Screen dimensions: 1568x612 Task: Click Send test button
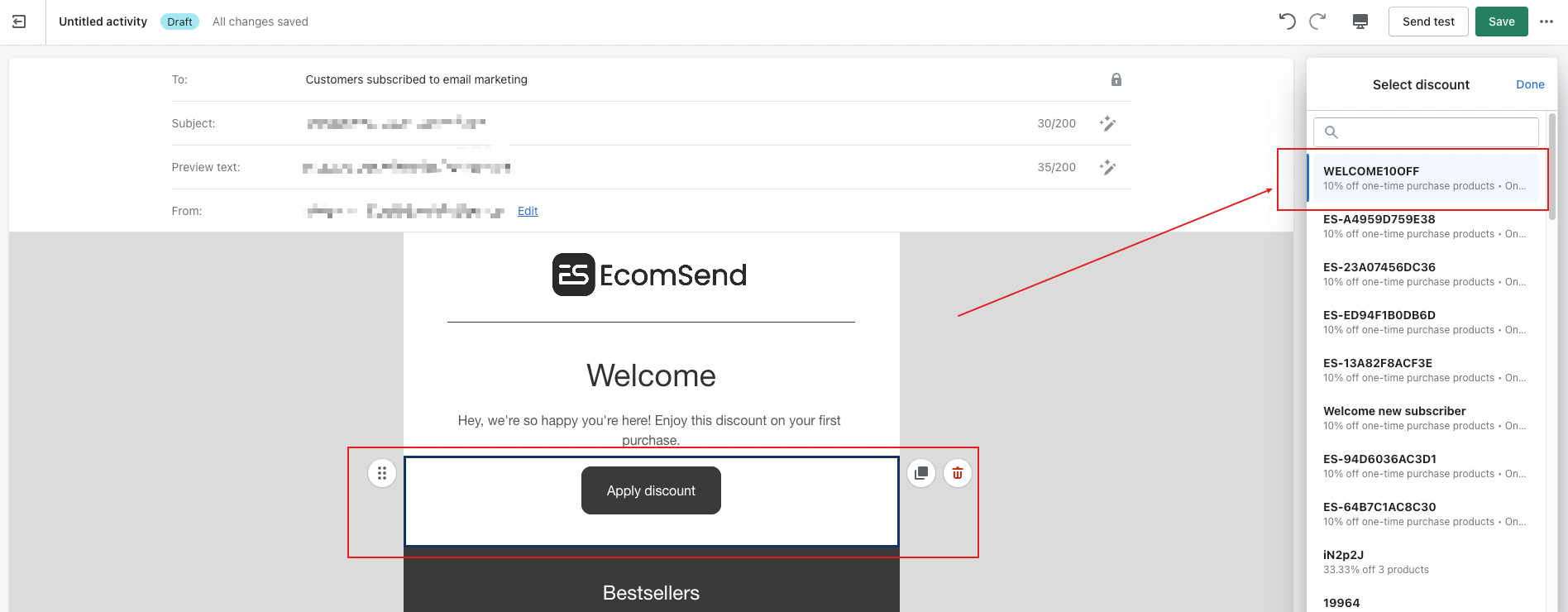click(x=1428, y=22)
